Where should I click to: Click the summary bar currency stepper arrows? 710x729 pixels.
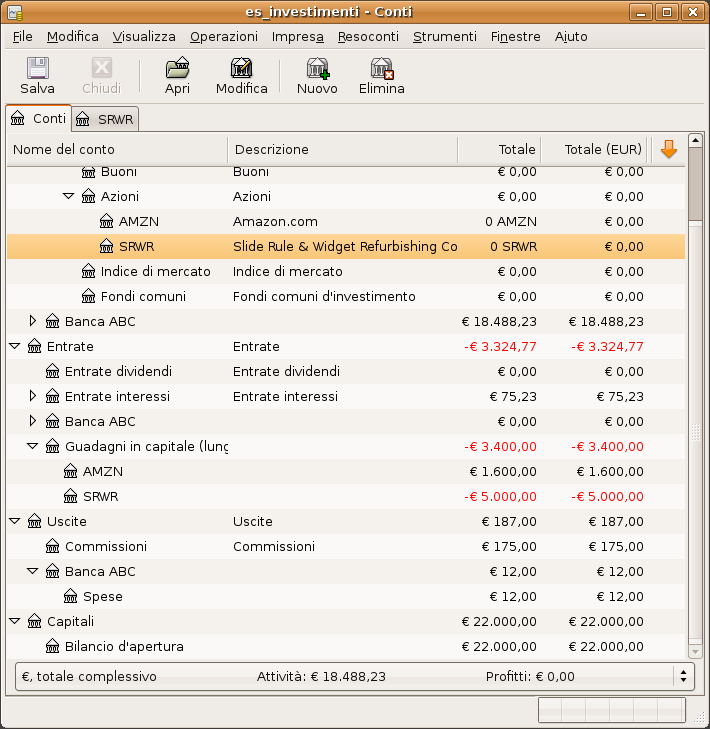click(x=683, y=676)
